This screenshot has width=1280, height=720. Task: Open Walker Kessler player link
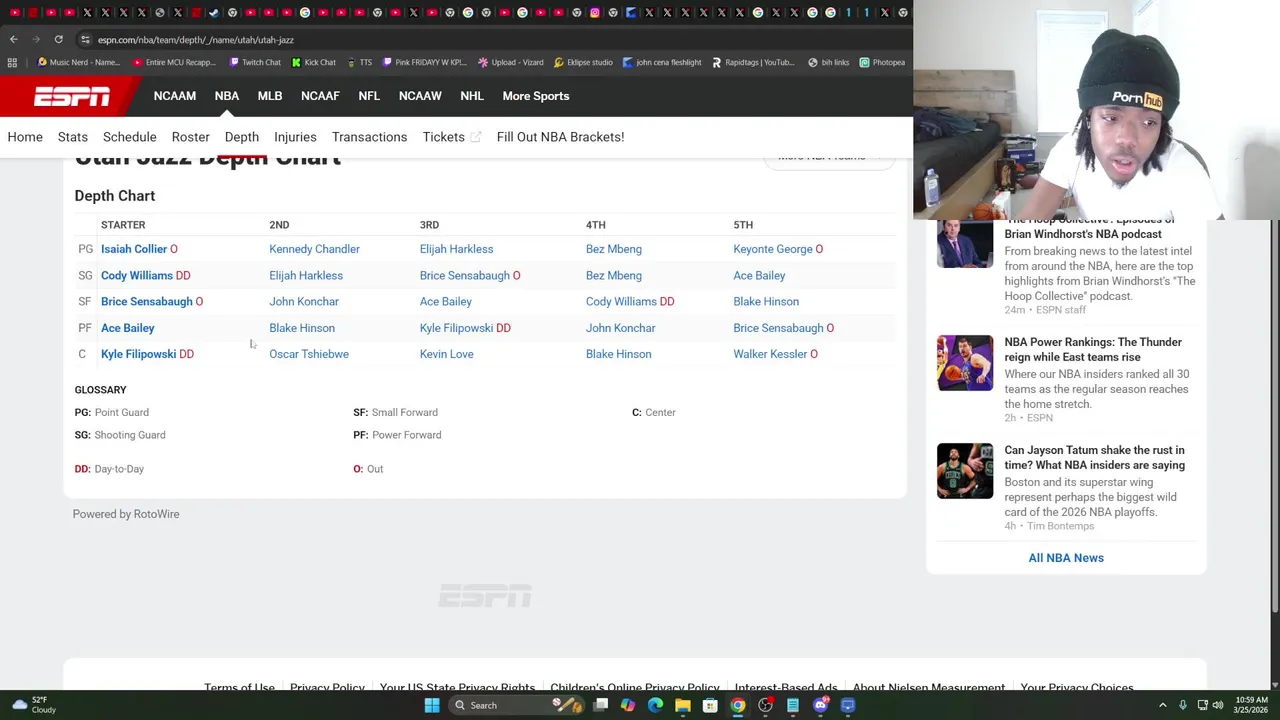click(x=770, y=354)
